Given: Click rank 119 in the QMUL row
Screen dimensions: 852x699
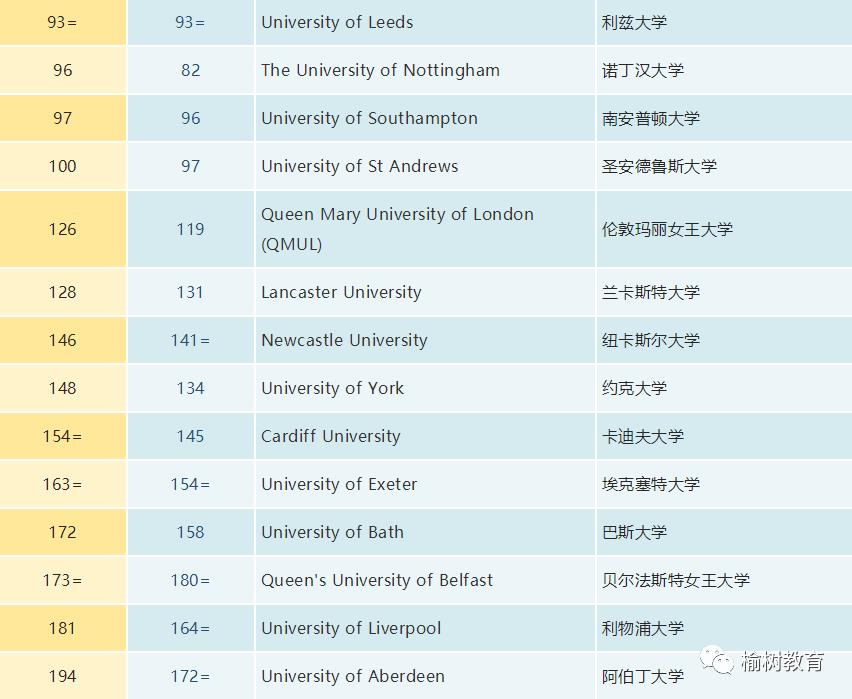Looking at the screenshot, I should 190,229.
